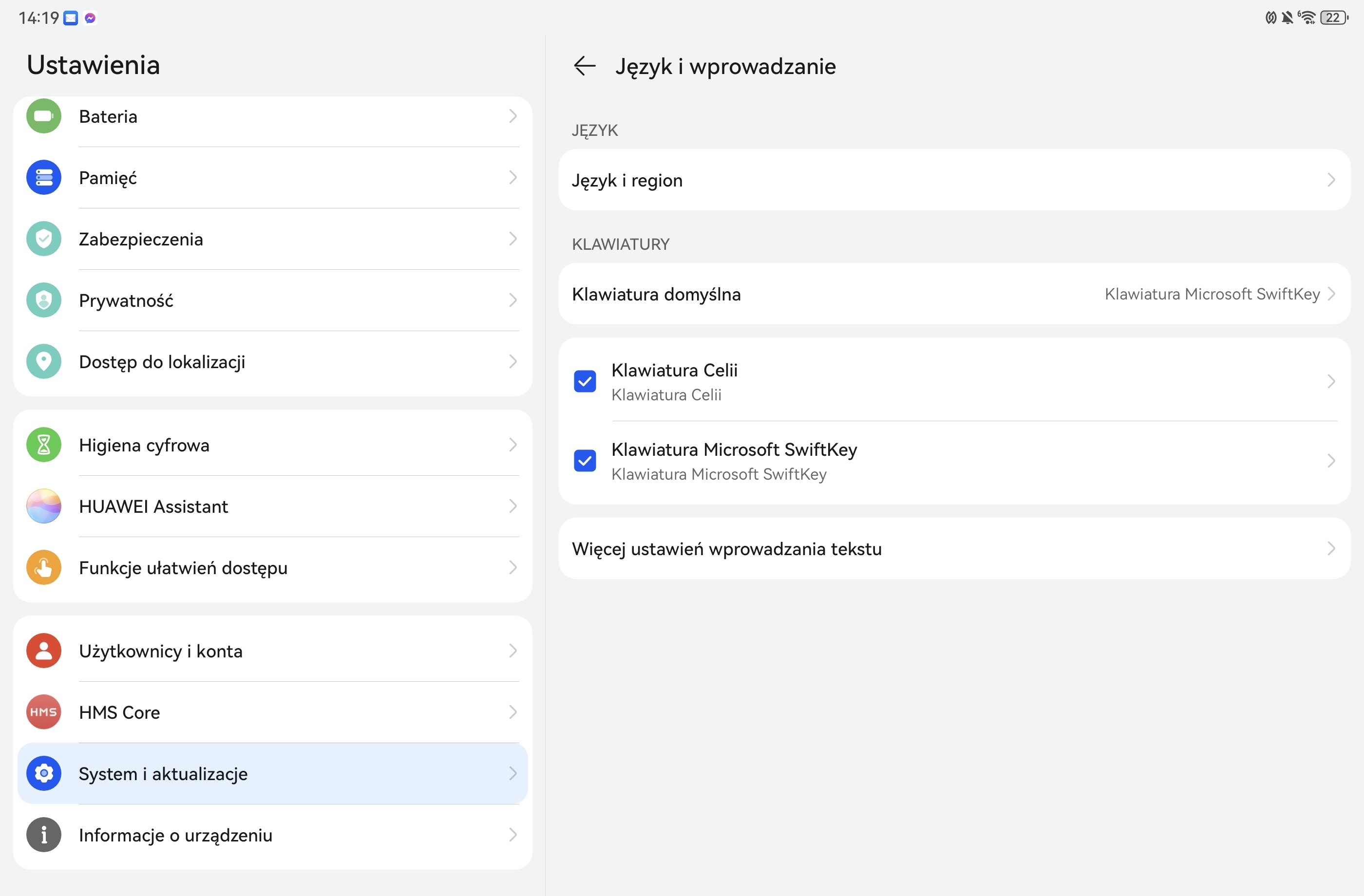Expand Bateria via its chevron
The image size is (1364, 896).
(x=513, y=116)
